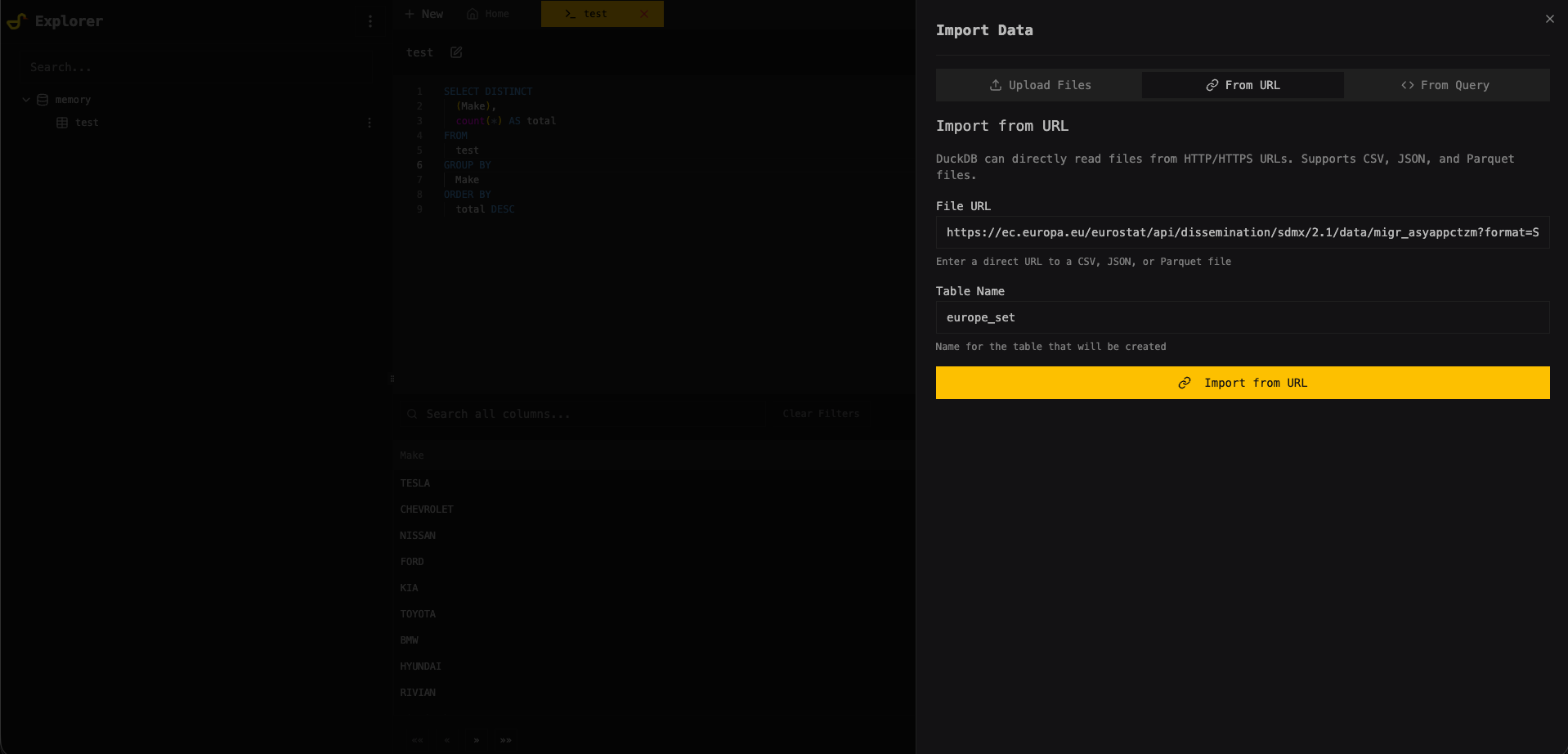Viewport: 1568px width, 754px height.
Task: Select the test table in Explorer
Action: point(87,123)
